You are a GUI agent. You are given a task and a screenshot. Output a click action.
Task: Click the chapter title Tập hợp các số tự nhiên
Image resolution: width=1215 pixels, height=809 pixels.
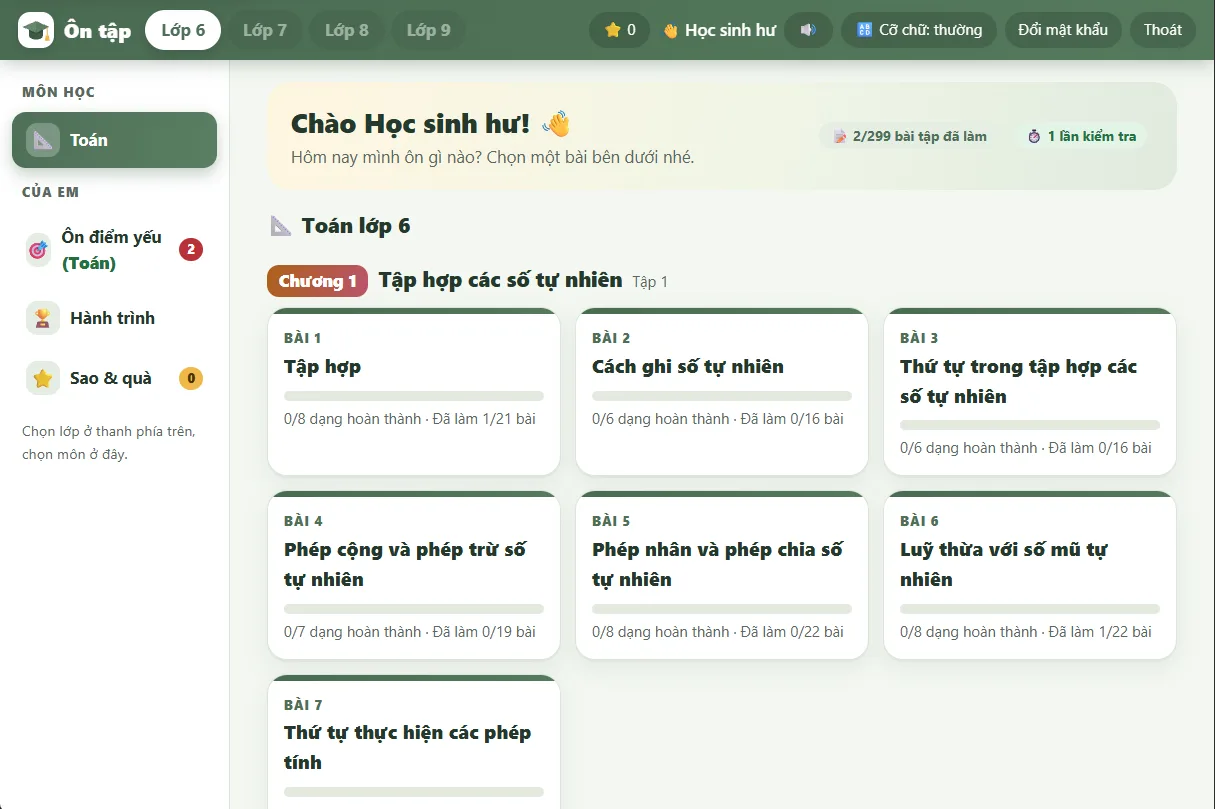pyautogui.click(x=501, y=280)
